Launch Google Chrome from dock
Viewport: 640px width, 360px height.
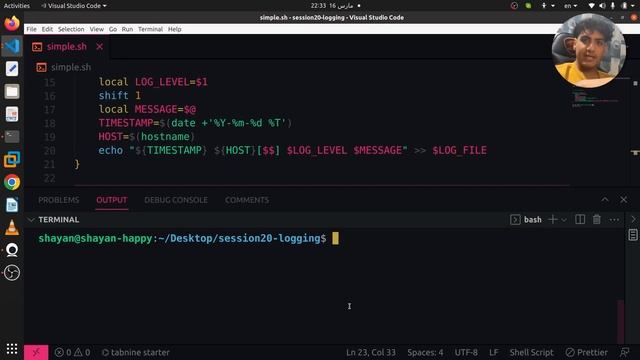pyautogui.click(x=12, y=182)
